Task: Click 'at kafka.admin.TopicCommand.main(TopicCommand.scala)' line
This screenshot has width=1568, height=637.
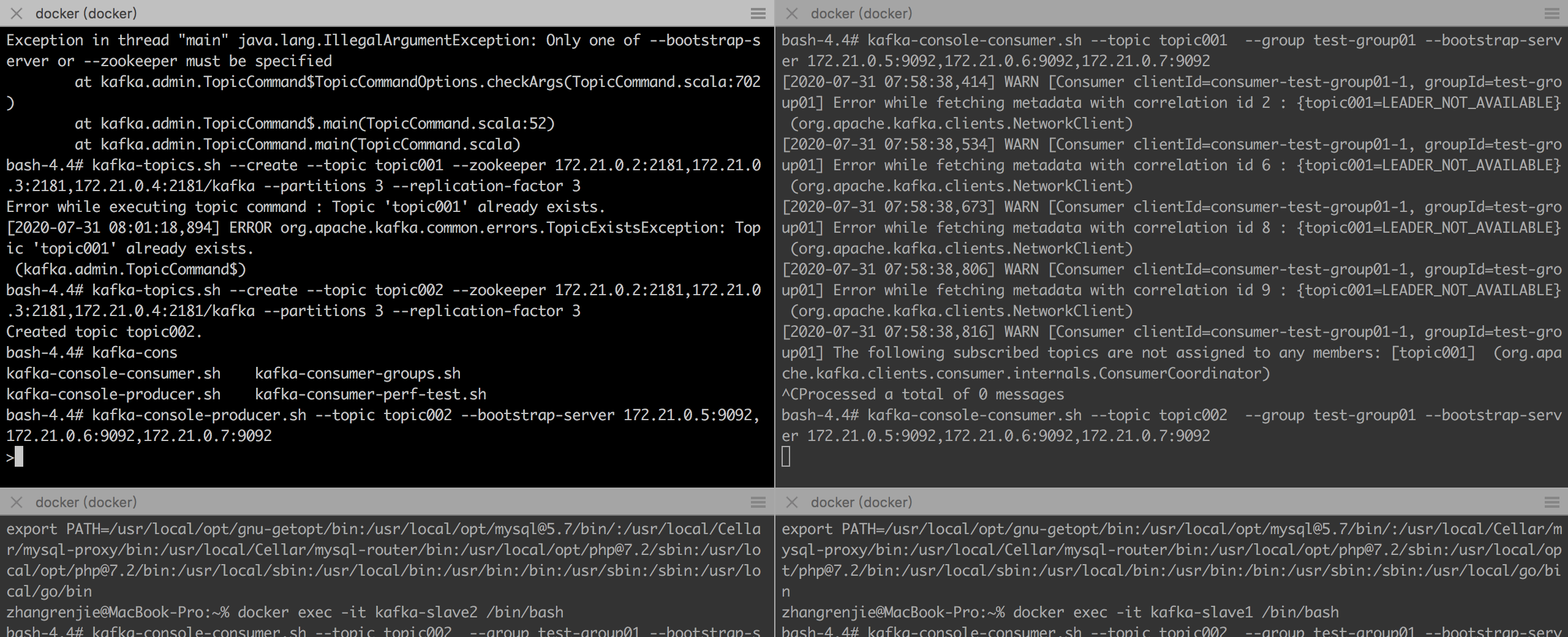Action: tap(298, 145)
